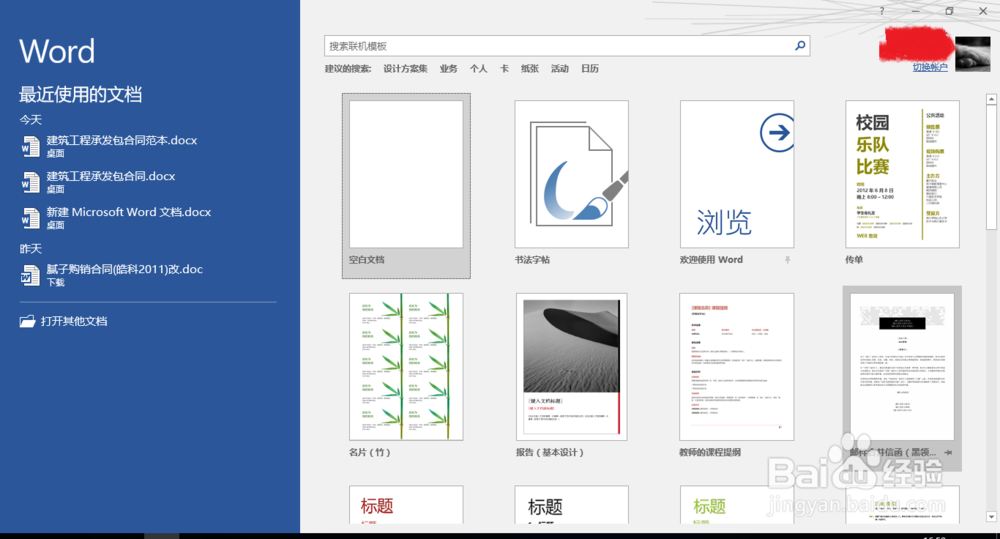
Task: Click the template list scrollbar thumb
Action: point(991,168)
